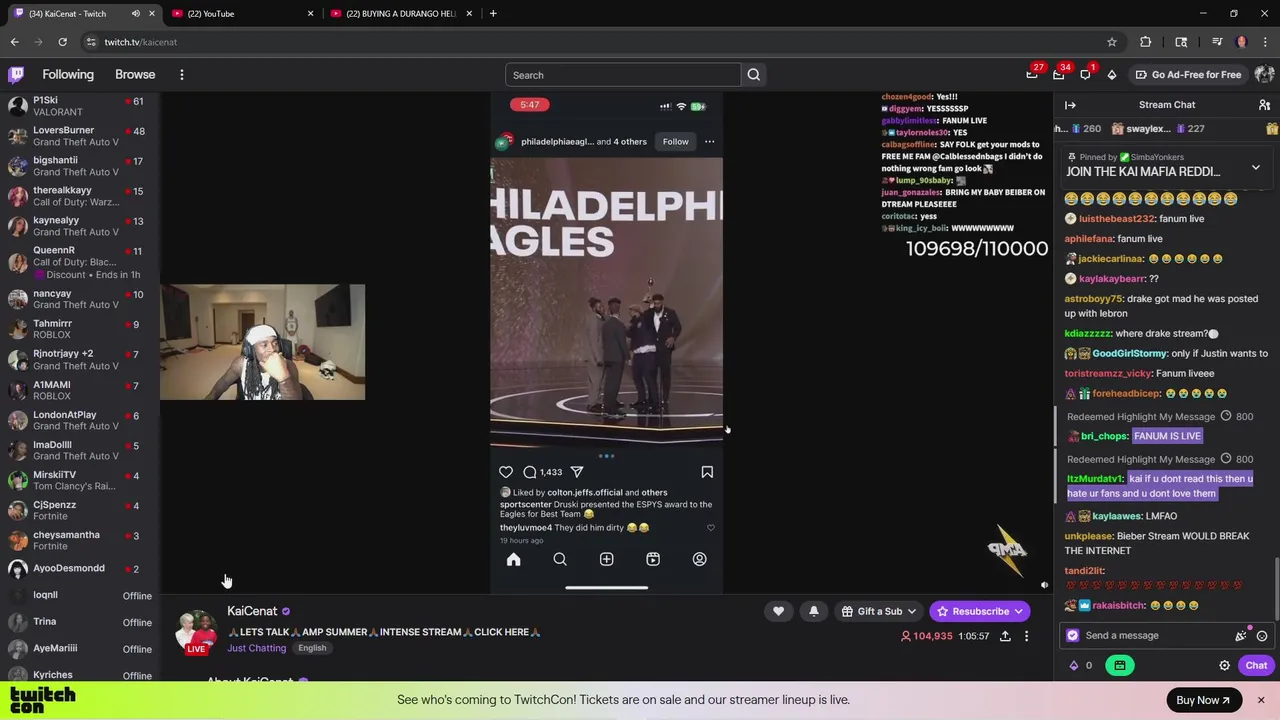Image resolution: width=1280 pixels, height=720 pixels.
Task: Open the chat community users icon
Action: click(x=1264, y=105)
